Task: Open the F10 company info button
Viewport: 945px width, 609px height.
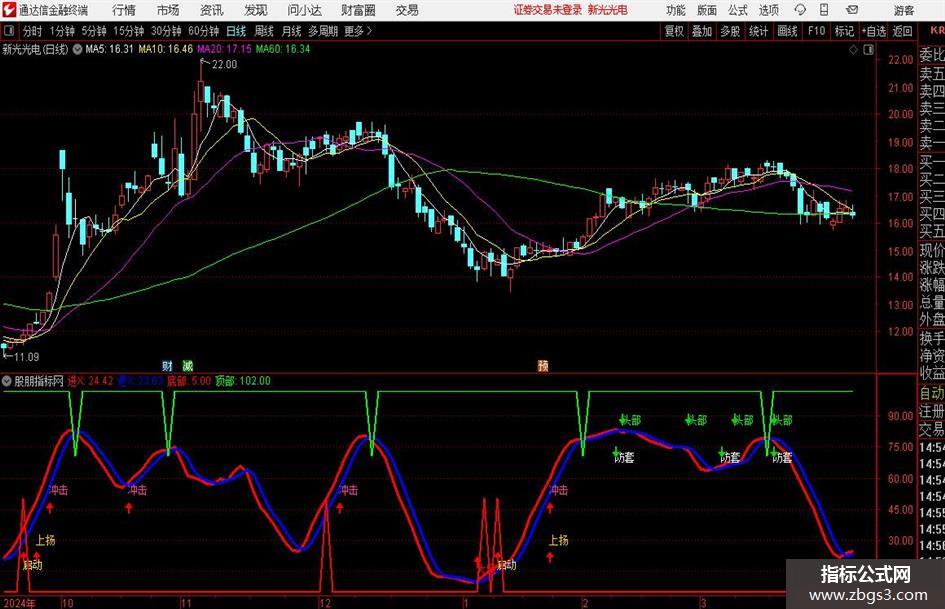Action: 817,31
